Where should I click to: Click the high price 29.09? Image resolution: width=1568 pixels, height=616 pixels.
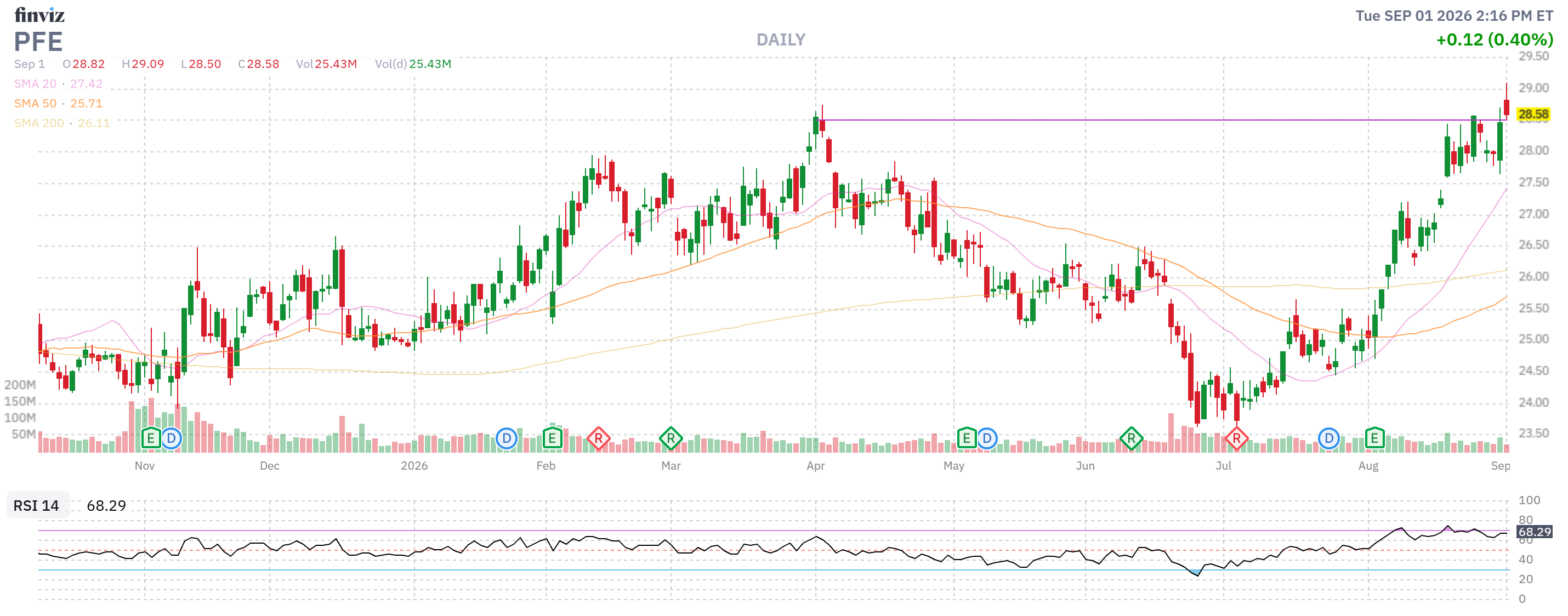[148, 64]
